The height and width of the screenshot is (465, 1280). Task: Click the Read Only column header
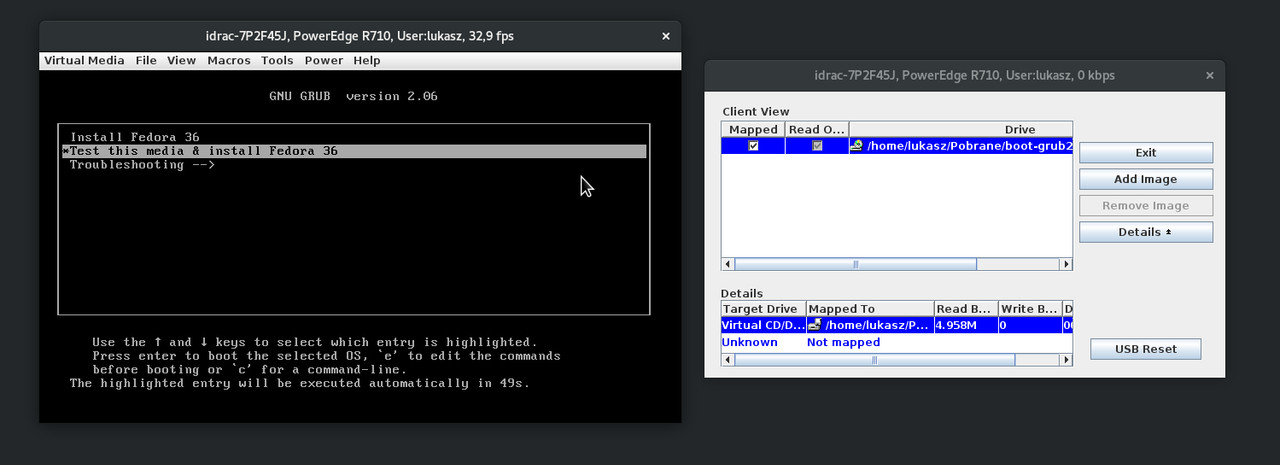pos(817,129)
